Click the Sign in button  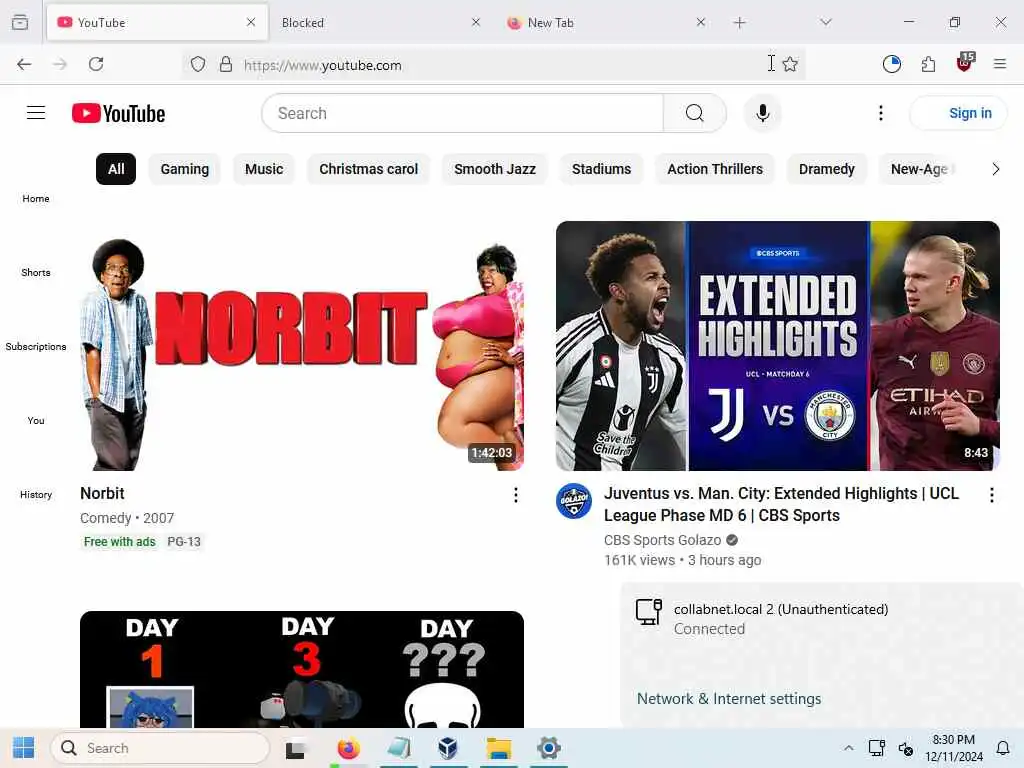(x=958, y=113)
